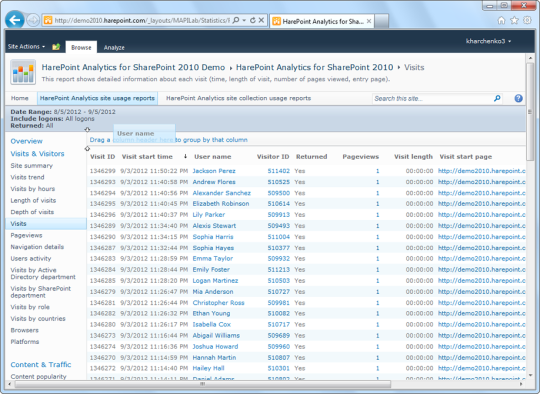This screenshot has width=540, height=394.
Task: Open the Overview sidebar heading
Action: pyautogui.click(x=27, y=141)
